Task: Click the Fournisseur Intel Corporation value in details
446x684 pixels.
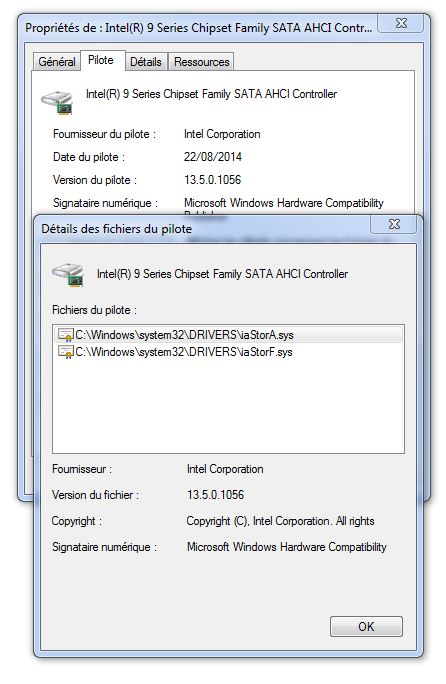Action: click(225, 469)
